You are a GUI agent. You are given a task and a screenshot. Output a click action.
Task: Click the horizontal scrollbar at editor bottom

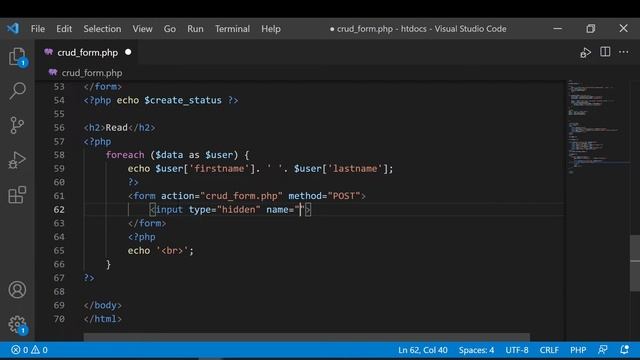[307, 337]
